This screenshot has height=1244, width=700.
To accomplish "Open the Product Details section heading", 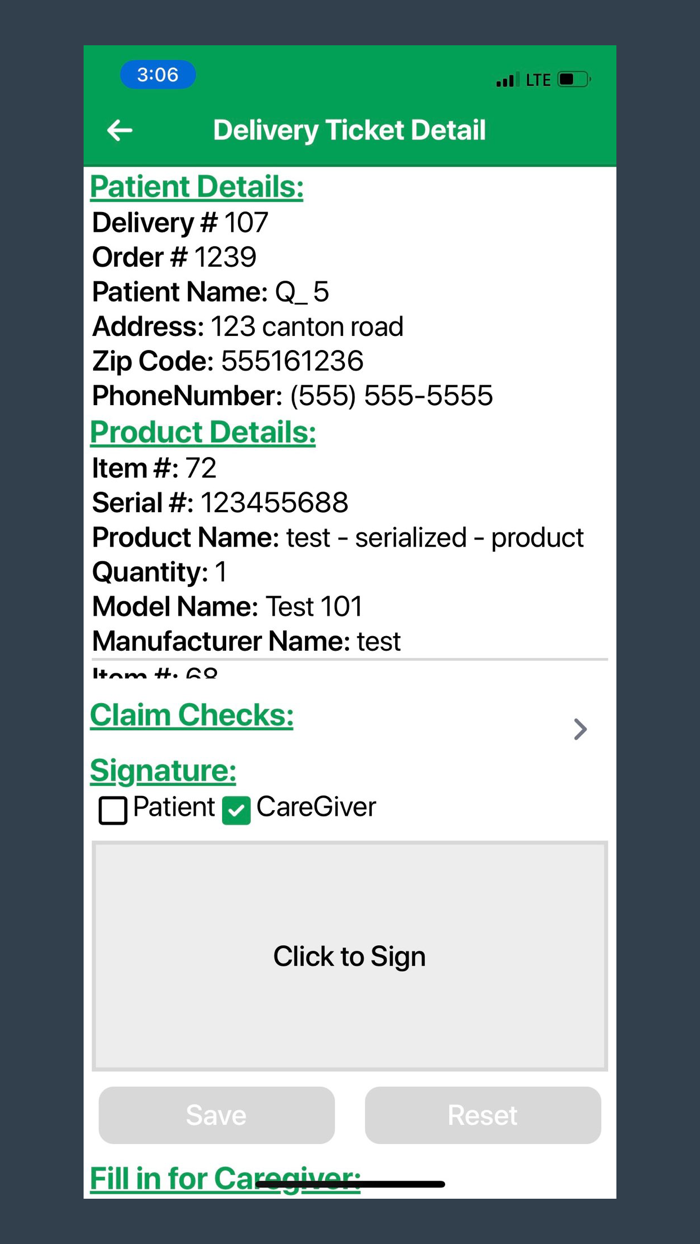I will [202, 432].
